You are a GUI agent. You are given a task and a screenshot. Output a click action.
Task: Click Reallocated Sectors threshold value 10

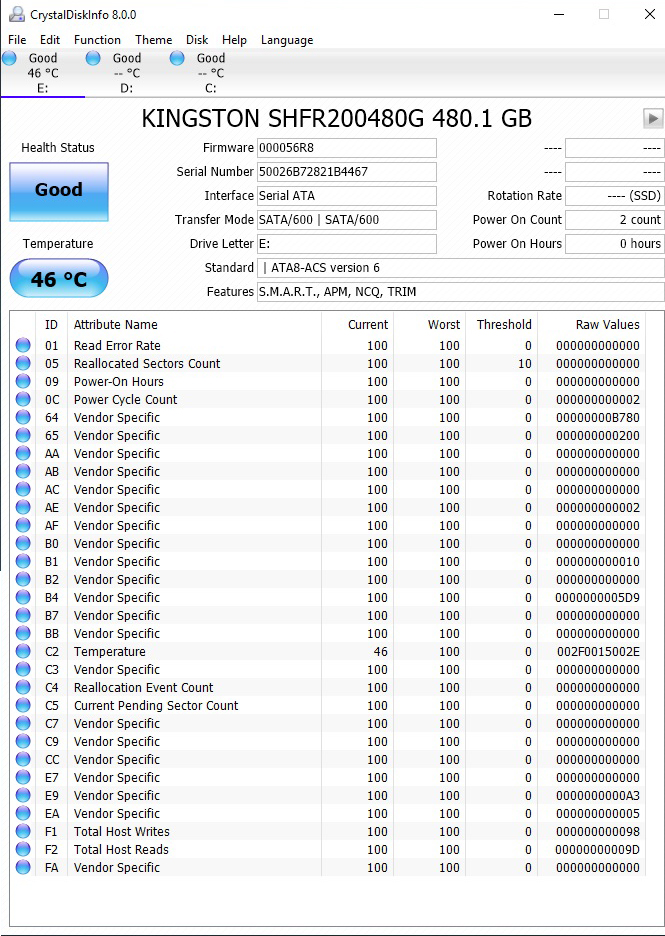pyautogui.click(x=525, y=363)
